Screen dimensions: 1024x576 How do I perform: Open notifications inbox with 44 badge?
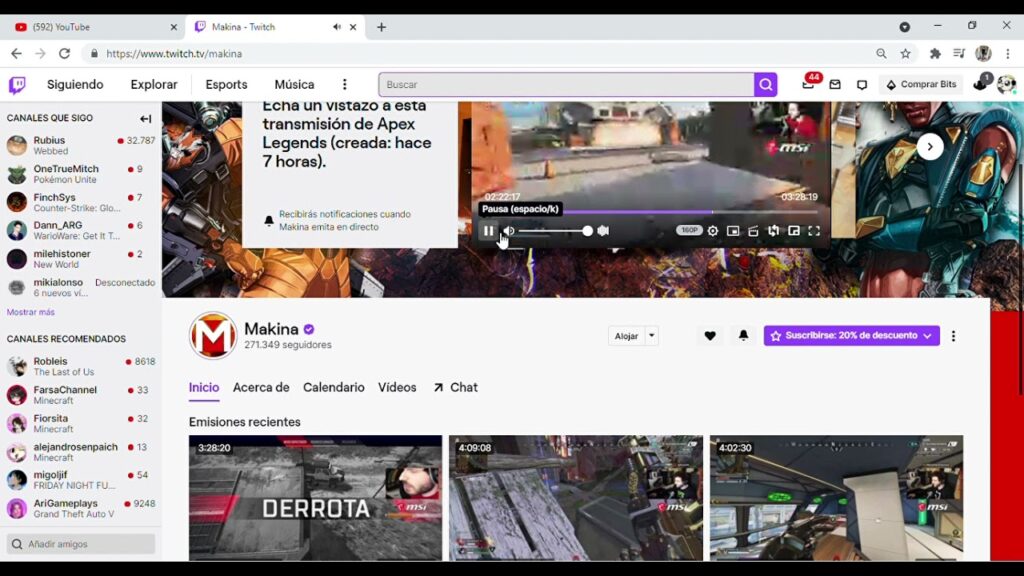[808, 83]
